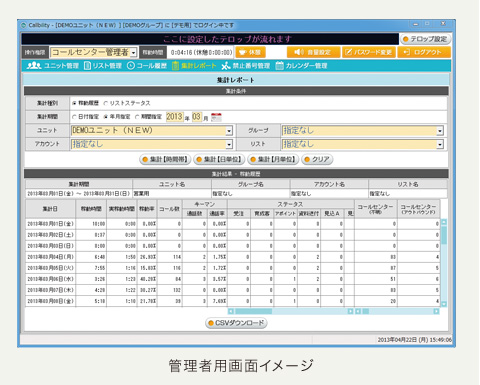Image resolution: width=480 pixels, height=385 pixels.
Task: Open the calendar picker icon beside the month field
Action: tap(216, 117)
